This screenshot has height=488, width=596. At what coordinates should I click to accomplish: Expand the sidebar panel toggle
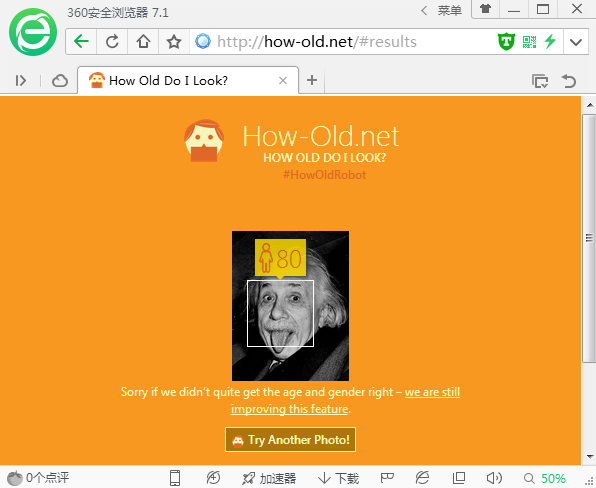pos(21,81)
